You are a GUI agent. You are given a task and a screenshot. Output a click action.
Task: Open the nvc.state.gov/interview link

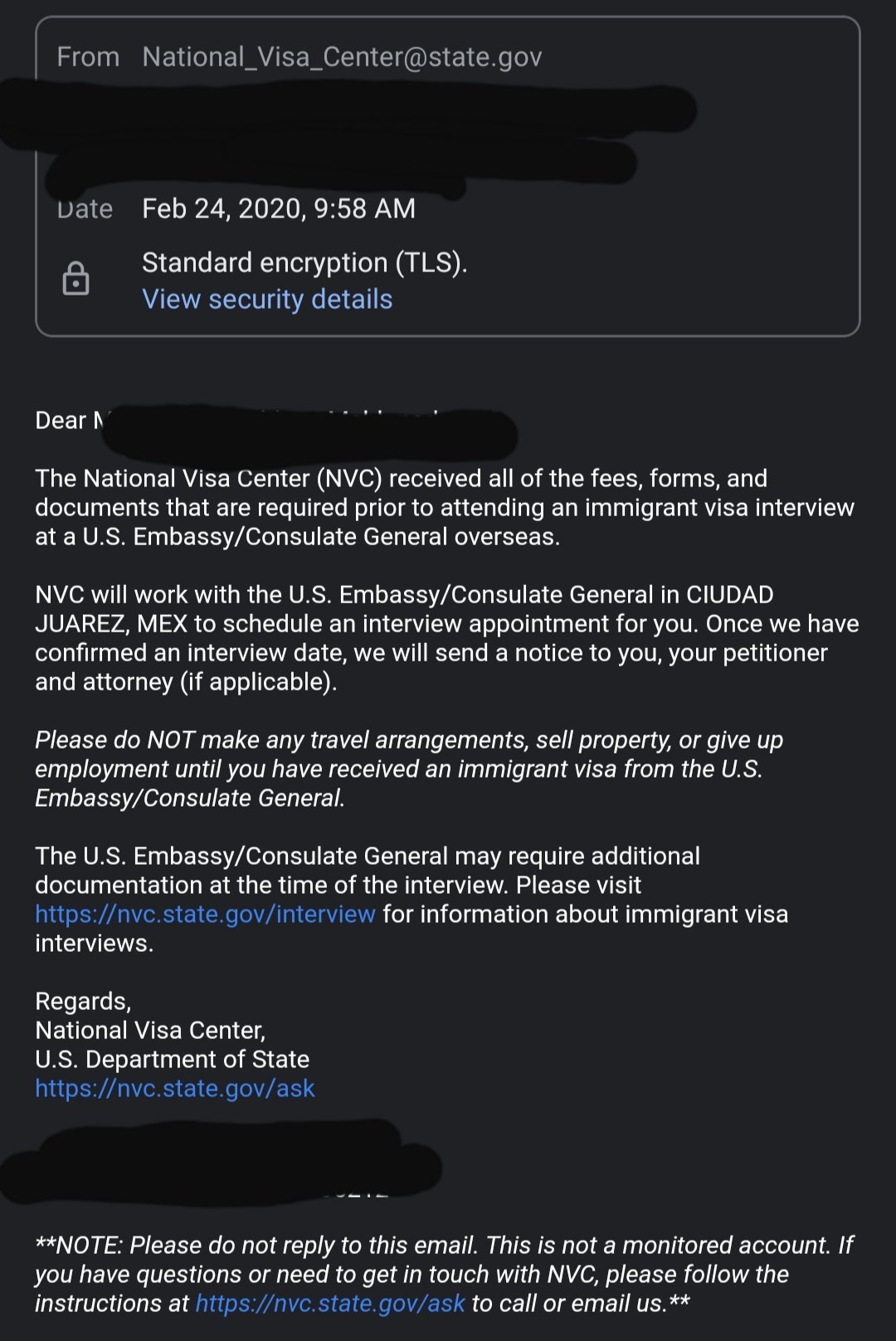(205, 914)
